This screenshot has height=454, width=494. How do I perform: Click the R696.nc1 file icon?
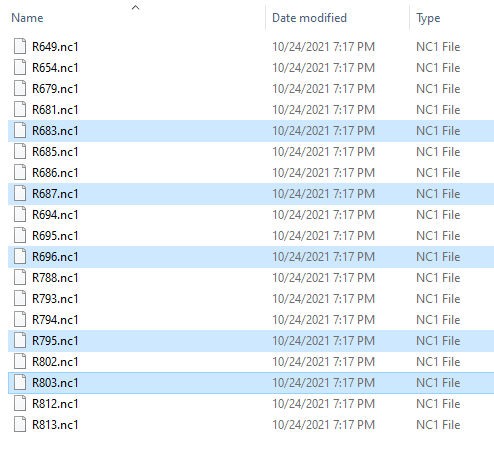point(20,256)
